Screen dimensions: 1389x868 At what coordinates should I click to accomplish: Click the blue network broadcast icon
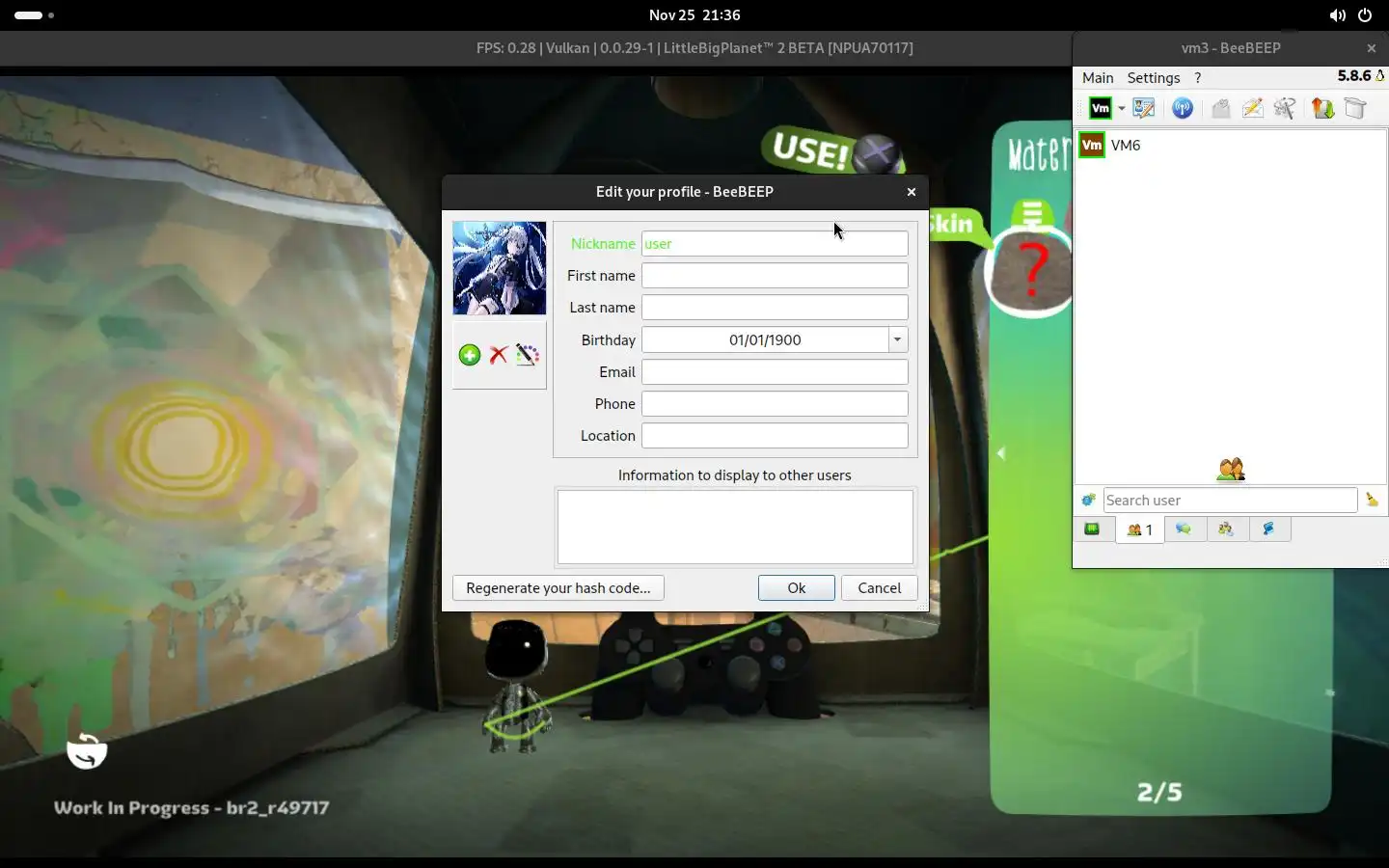coord(1183,109)
